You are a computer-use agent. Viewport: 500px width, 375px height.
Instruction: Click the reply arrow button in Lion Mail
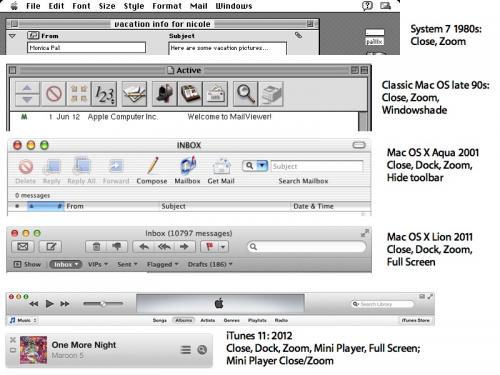tap(144, 247)
